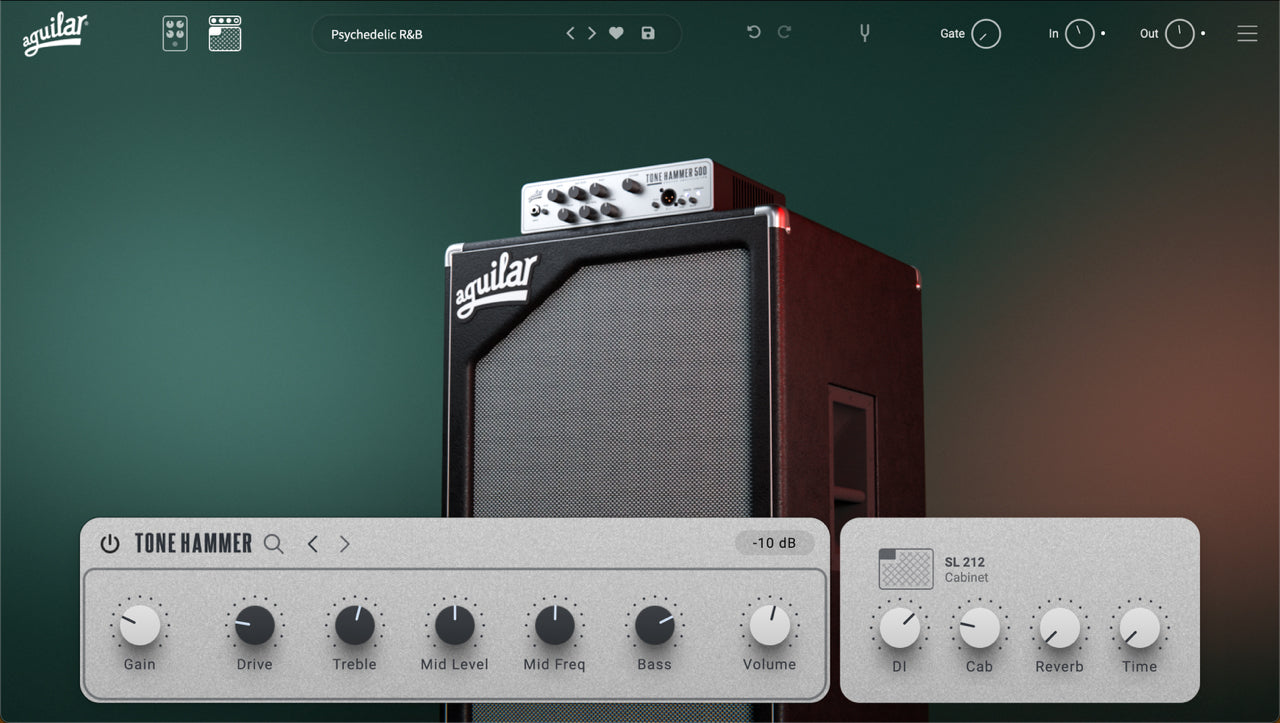
Task: Turn the Reverb knob on the cabinet
Action: pyautogui.click(x=1058, y=628)
